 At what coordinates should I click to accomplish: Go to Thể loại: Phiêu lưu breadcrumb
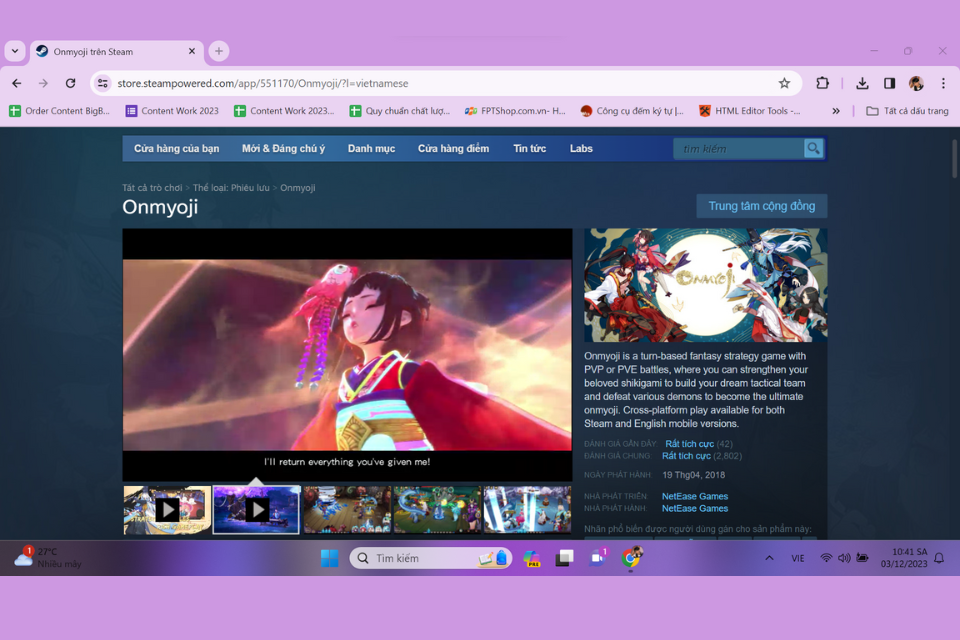231,188
